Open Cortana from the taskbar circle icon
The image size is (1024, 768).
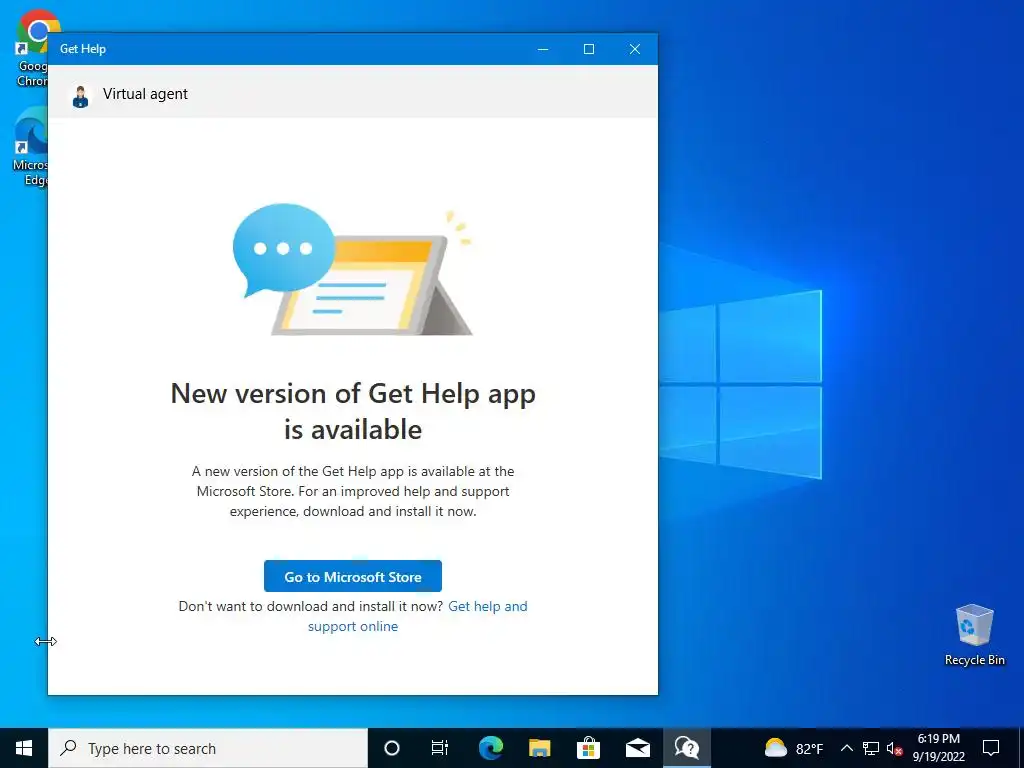(x=391, y=748)
